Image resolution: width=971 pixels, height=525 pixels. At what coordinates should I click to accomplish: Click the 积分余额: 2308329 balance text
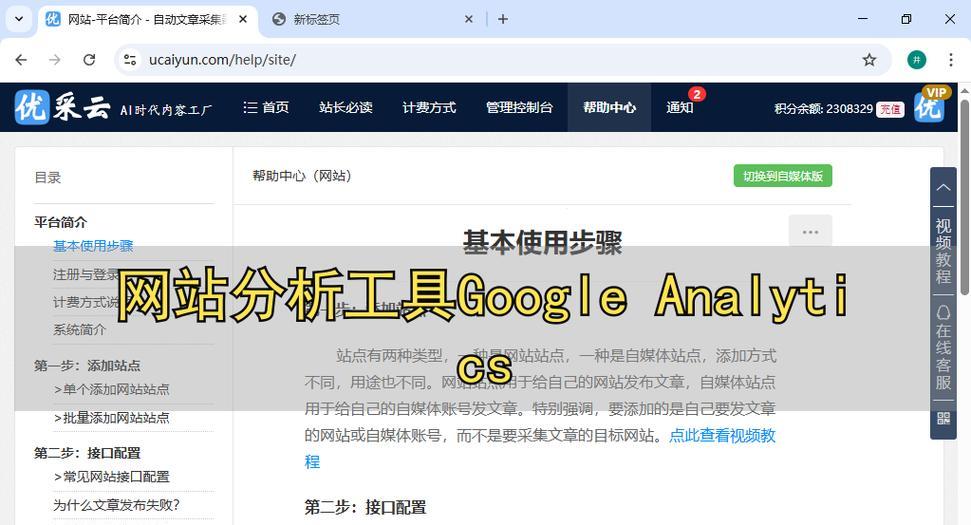point(823,109)
